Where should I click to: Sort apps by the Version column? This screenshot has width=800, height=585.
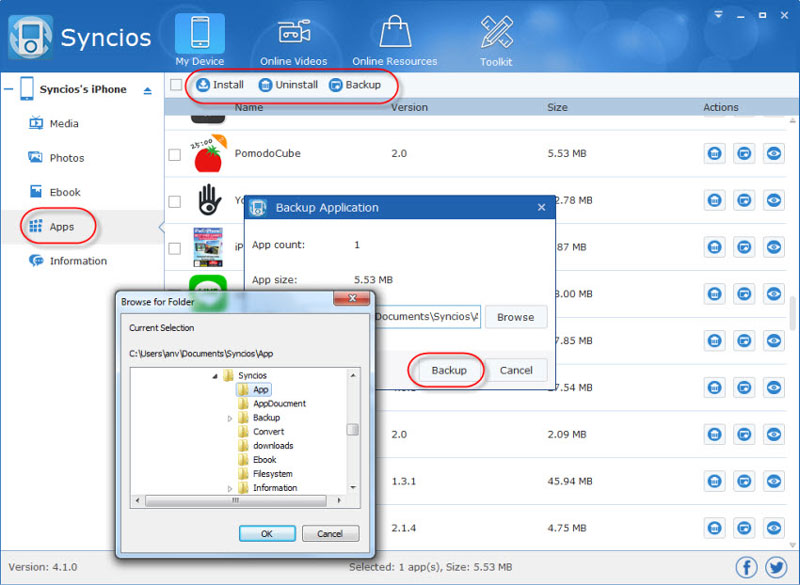[409, 107]
